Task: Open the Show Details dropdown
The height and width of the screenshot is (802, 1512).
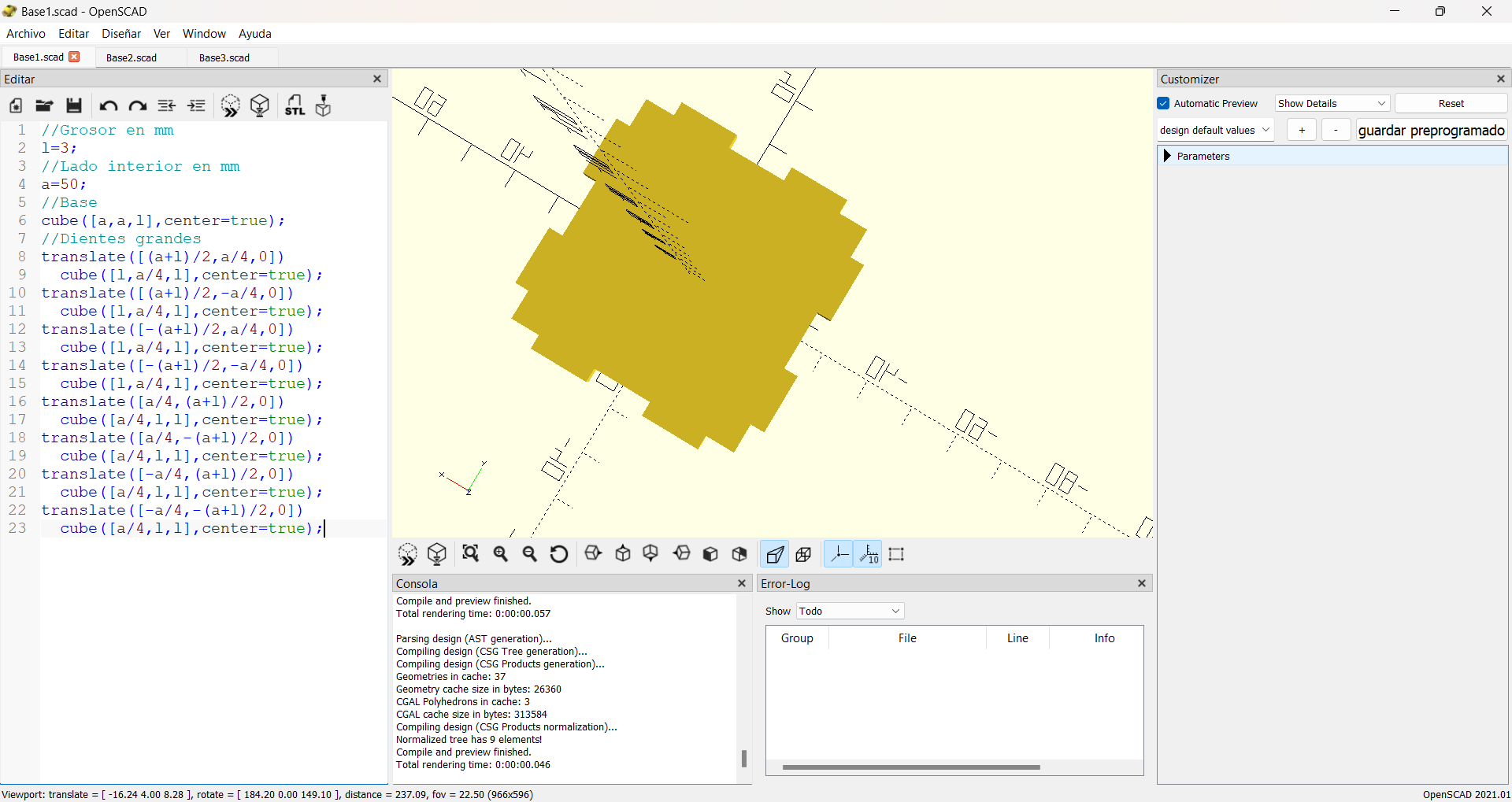Action: point(1332,103)
